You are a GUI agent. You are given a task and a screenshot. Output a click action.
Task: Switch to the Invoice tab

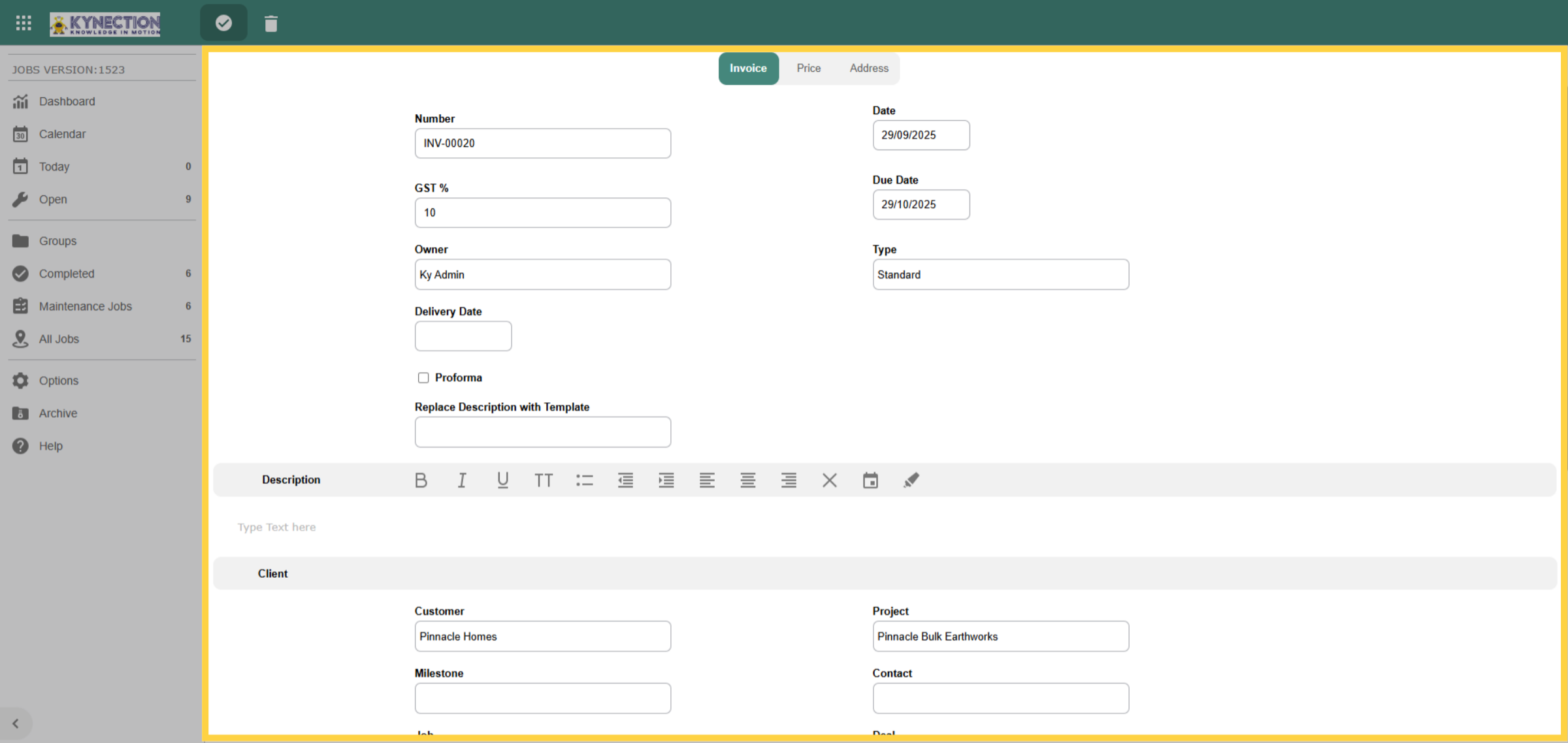[749, 69]
